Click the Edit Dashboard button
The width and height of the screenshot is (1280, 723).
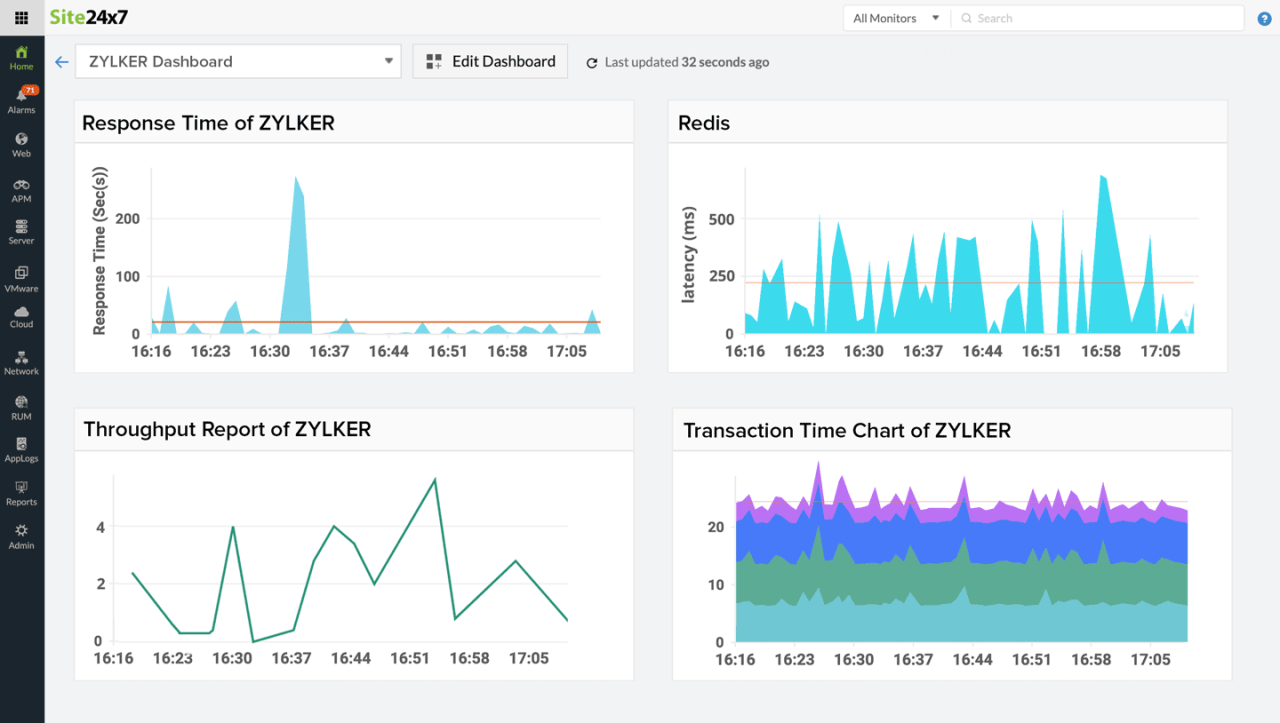[490, 61]
